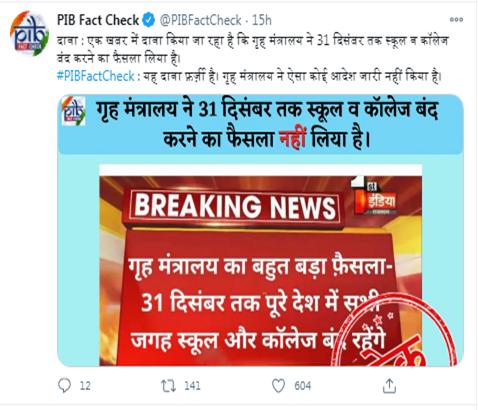This screenshot has width=478, height=410.
Task: Open the attached fact check image
Action: pos(261,230)
